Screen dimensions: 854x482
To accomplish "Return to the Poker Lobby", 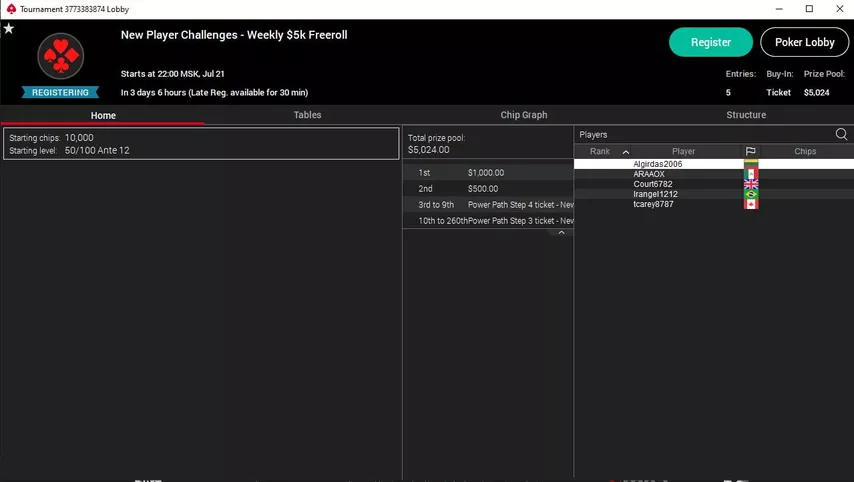I will click(804, 42).
